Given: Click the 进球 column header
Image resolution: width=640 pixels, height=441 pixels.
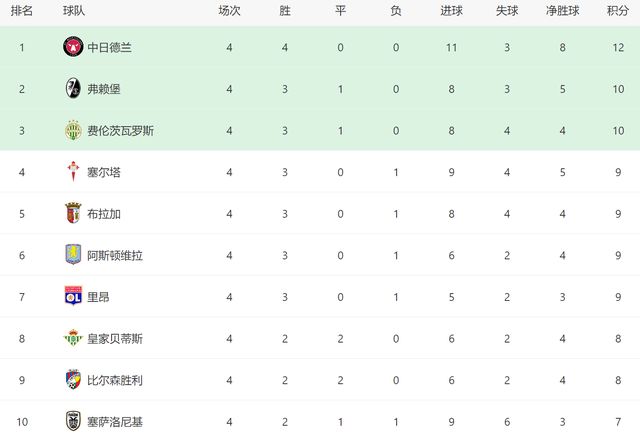Looking at the screenshot, I should [451, 11].
